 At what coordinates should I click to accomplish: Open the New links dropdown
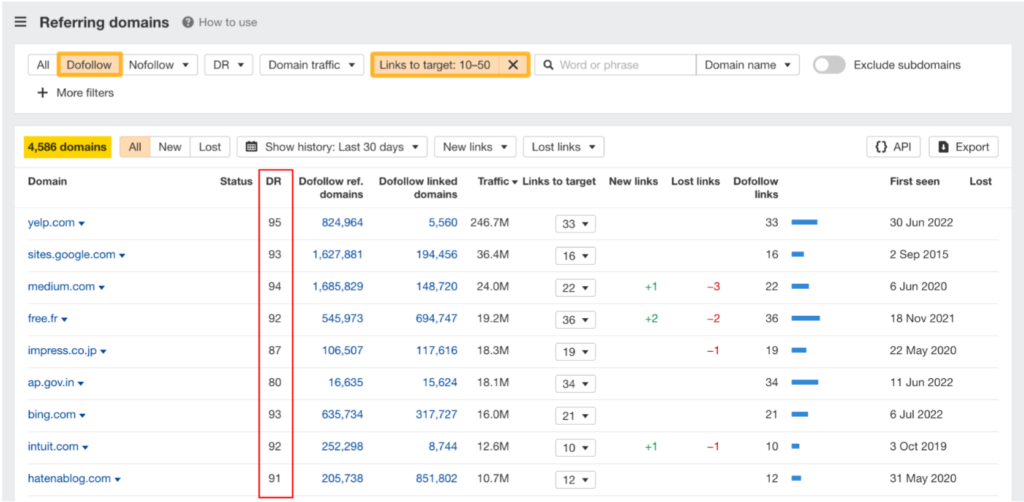pyautogui.click(x=475, y=147)
